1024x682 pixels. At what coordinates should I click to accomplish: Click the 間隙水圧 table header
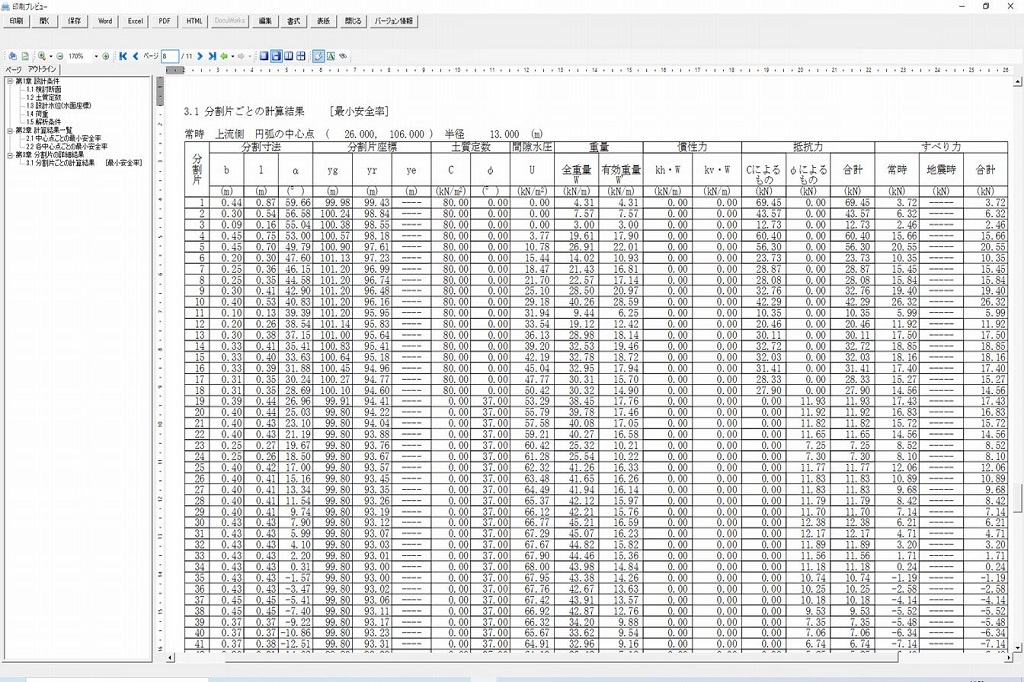point(532,148)
